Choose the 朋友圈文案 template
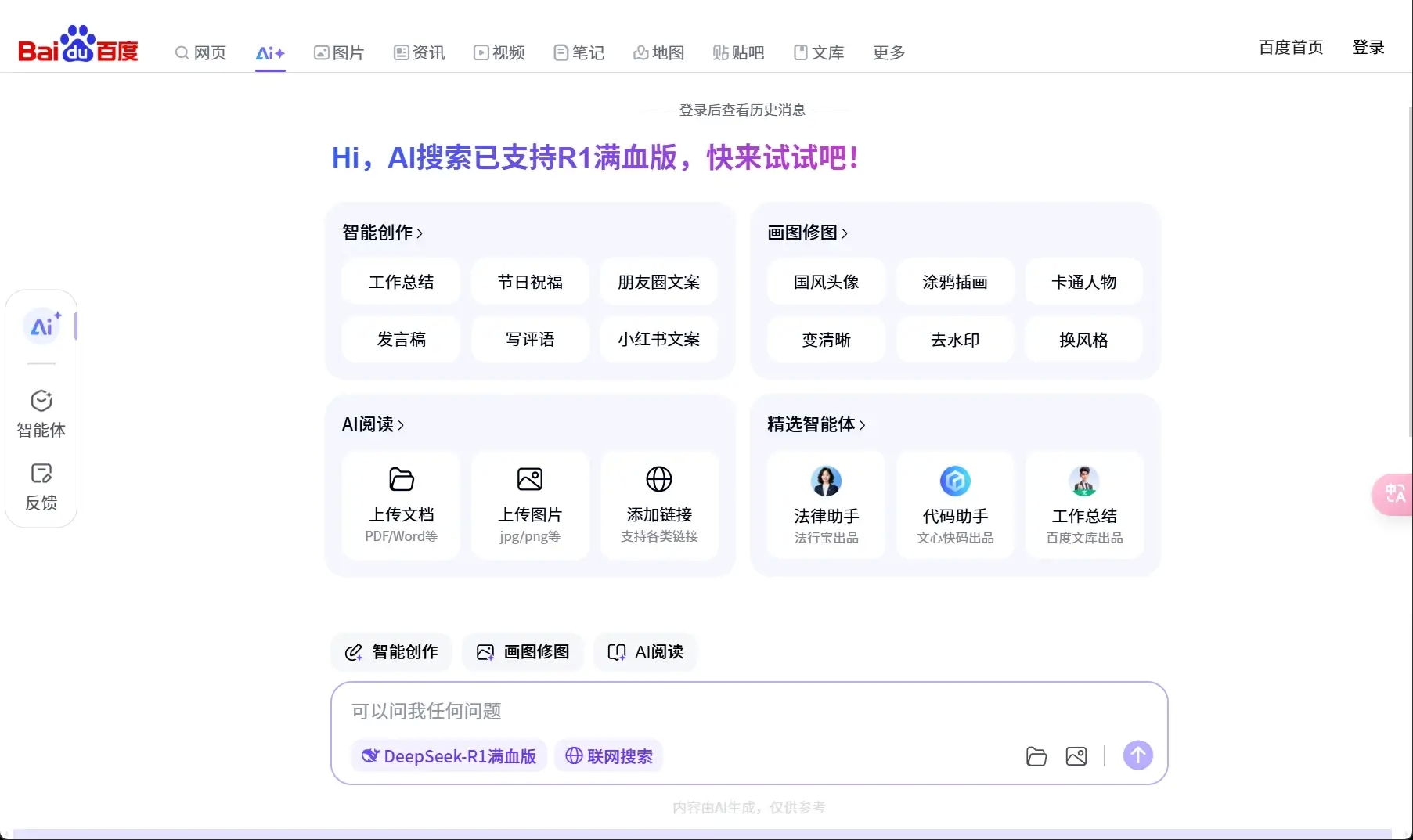The height and width of the screenshot is (840, 1413). 659,282
